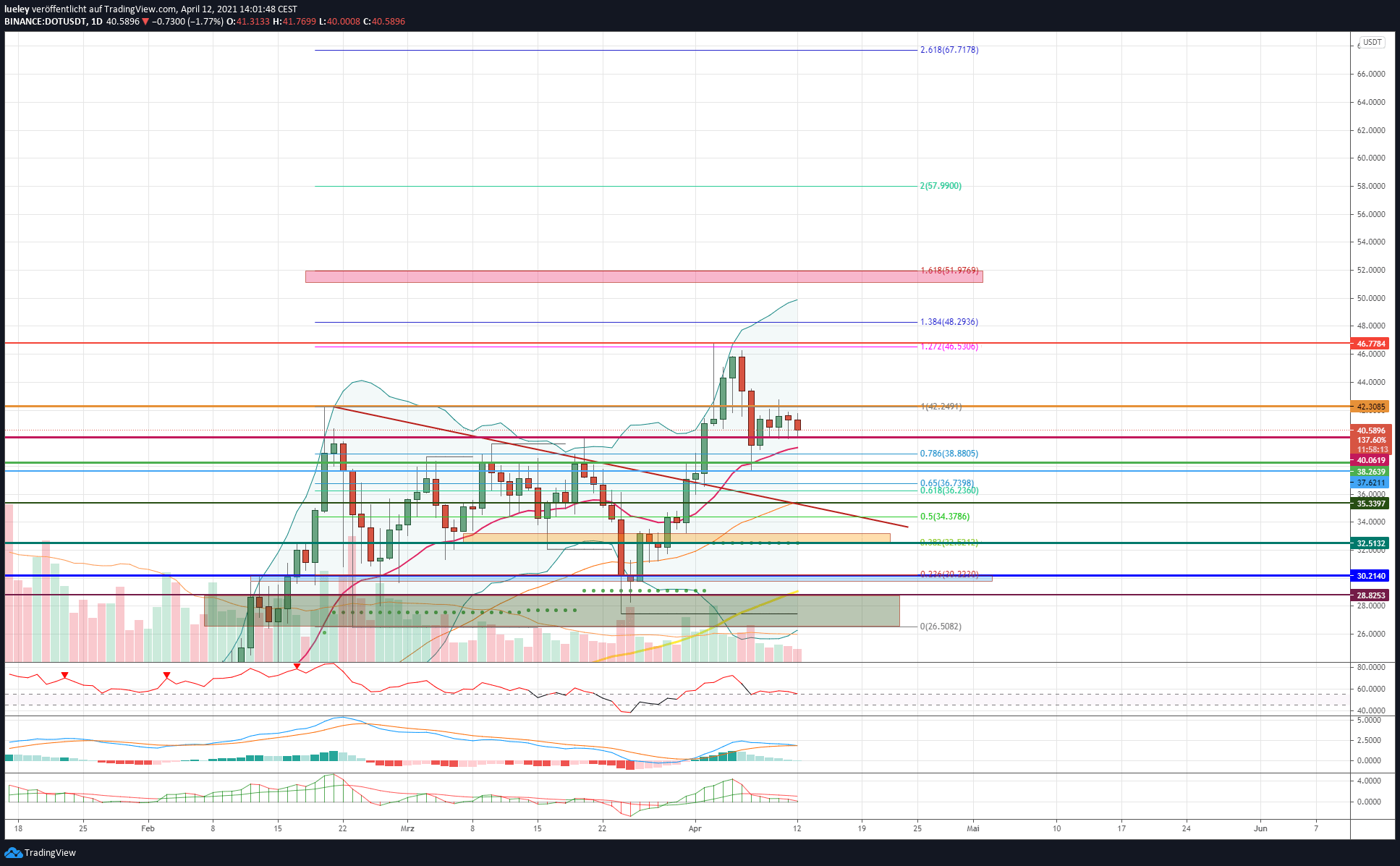The width and height of the screenshot is (1400, 866).
Task: Click the Apr date label on time axis
Action: 695,828
